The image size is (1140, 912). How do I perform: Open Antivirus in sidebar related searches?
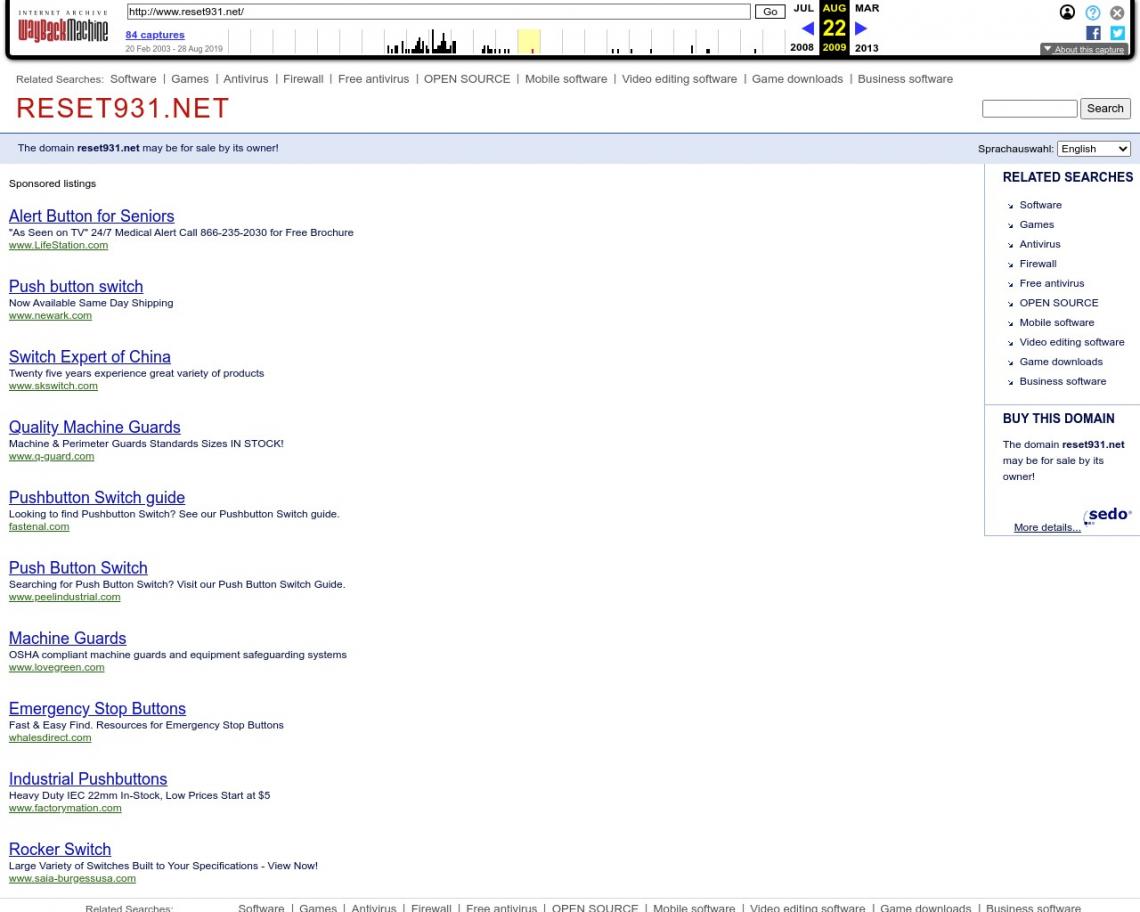point(1040,244)
